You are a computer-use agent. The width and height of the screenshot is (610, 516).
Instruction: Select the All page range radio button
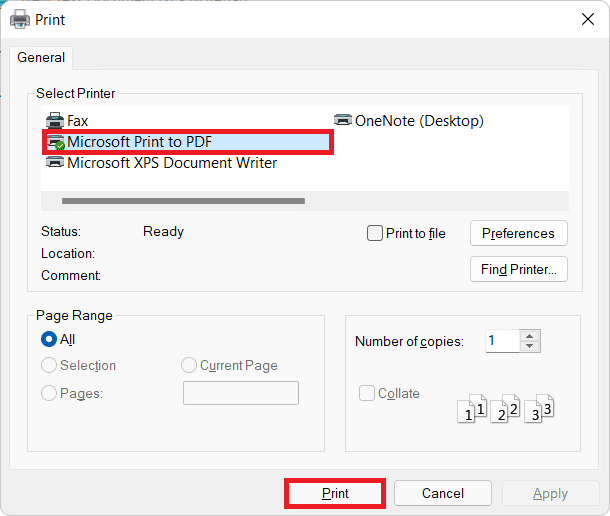(x=49, y=339)
